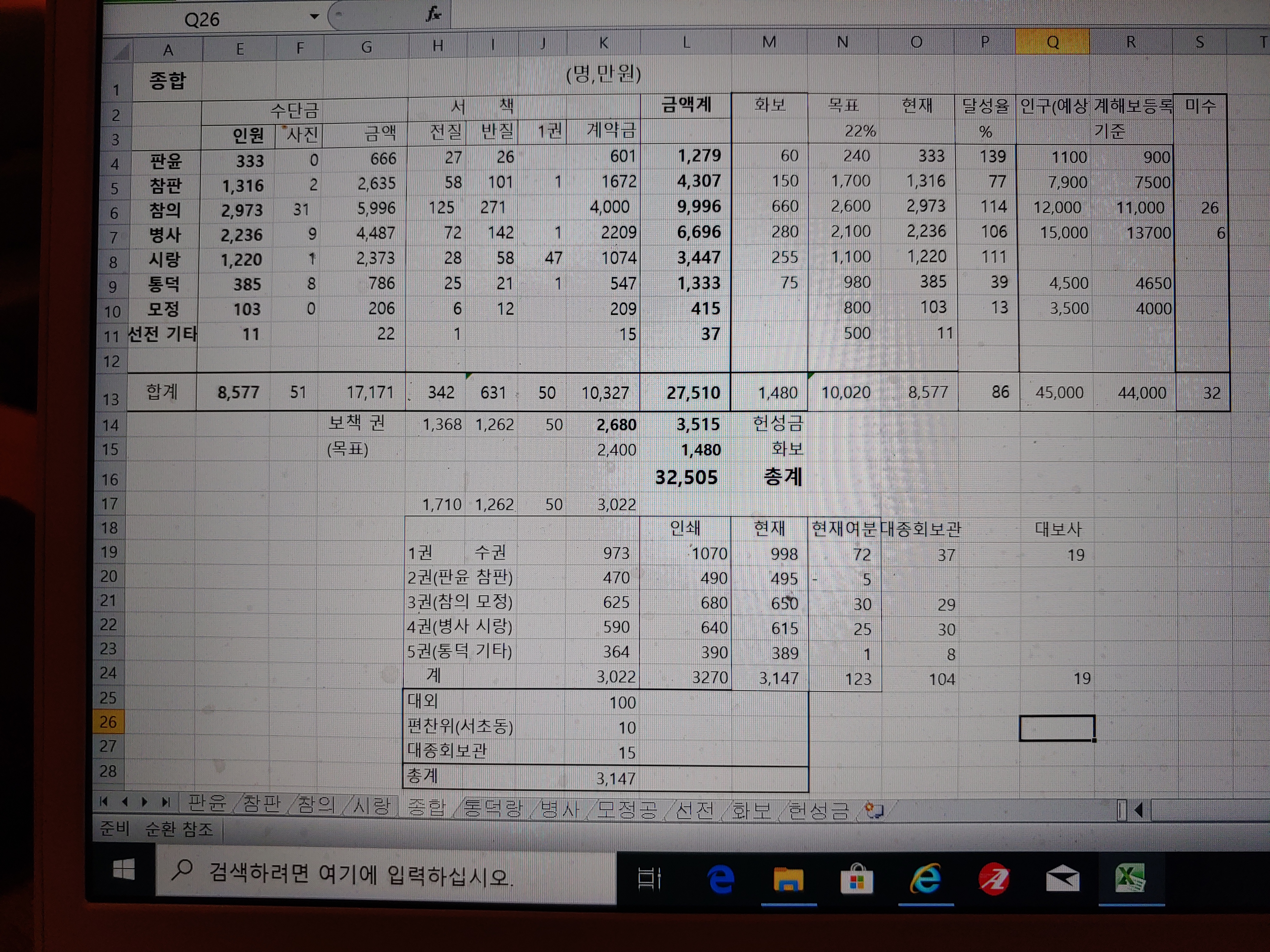
Task: Click the taskbar search input field
Action: (x=386, y=875)
